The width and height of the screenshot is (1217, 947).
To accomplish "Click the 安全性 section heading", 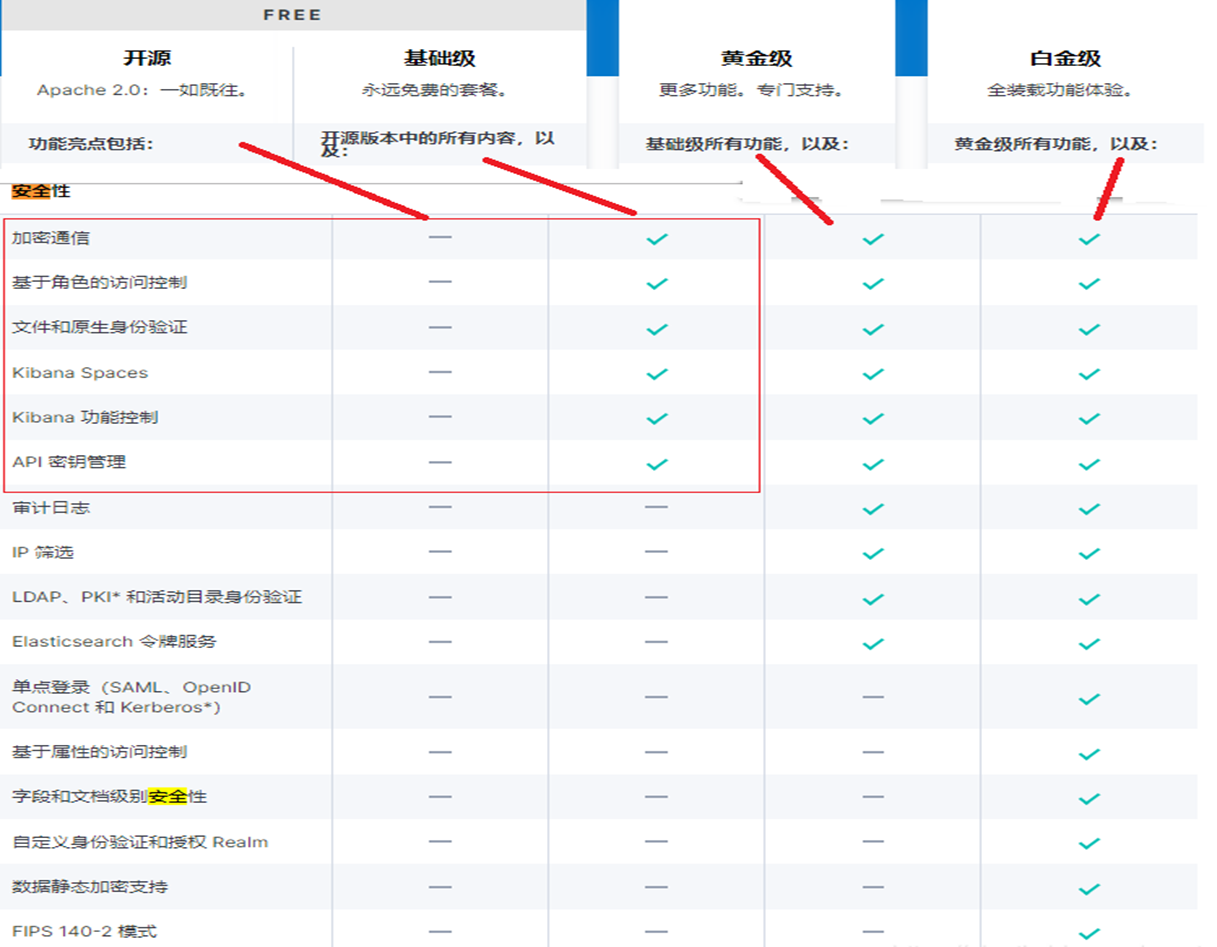I will coord(41,190).
